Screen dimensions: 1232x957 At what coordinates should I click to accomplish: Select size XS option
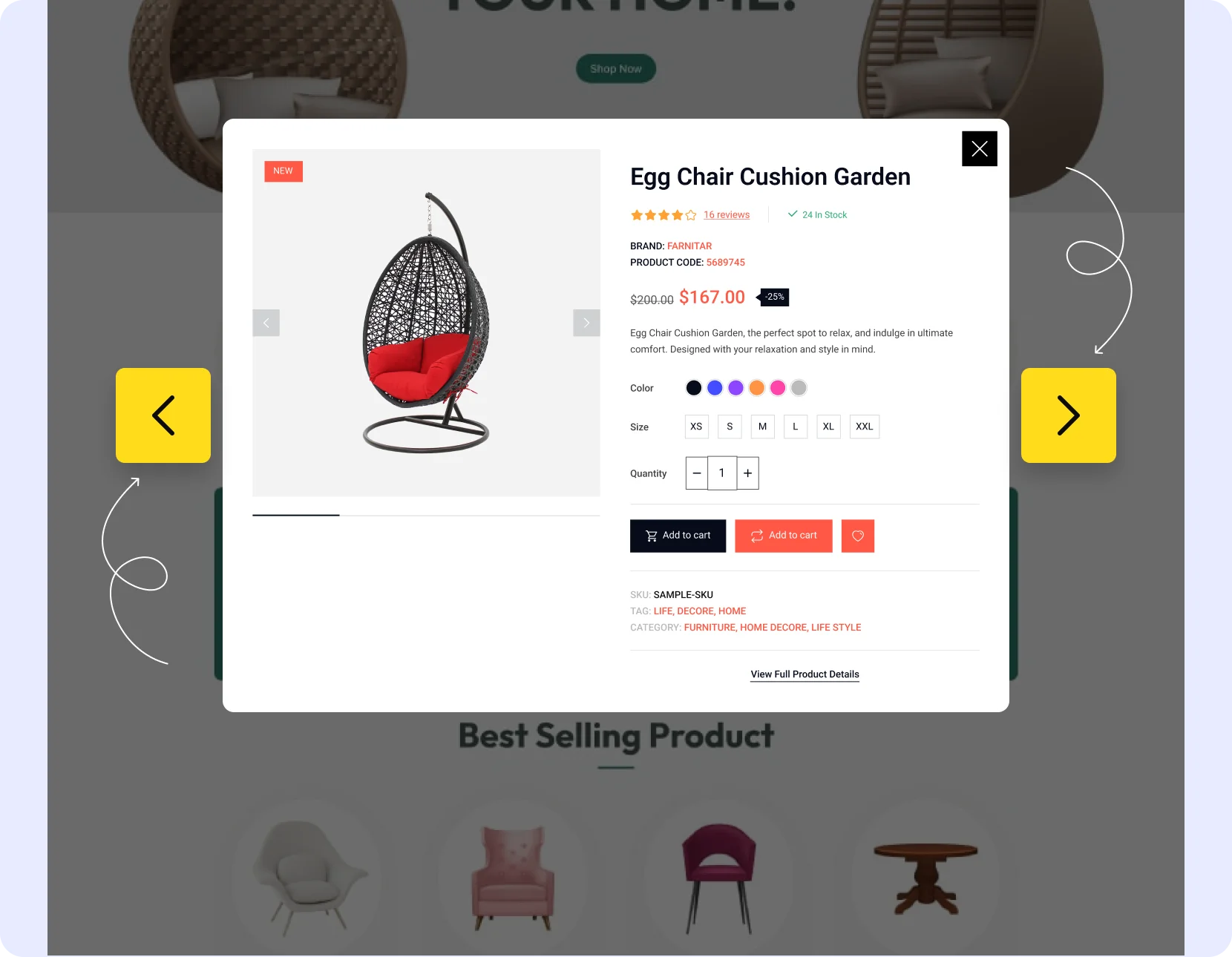pyautogui.click(x=696, y=427)
